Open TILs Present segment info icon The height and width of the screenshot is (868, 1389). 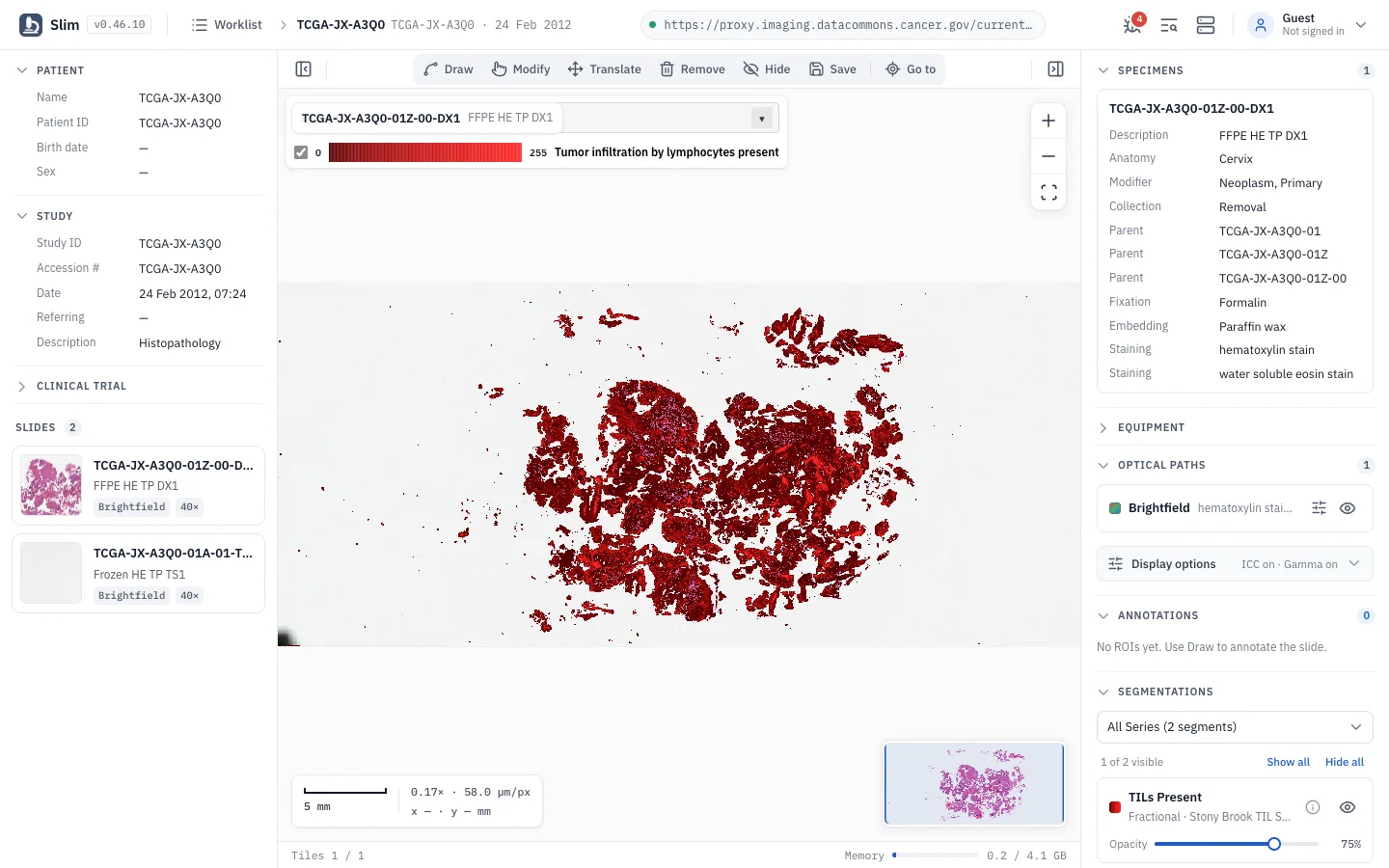pyautogui.click(x=1313, y=807)
